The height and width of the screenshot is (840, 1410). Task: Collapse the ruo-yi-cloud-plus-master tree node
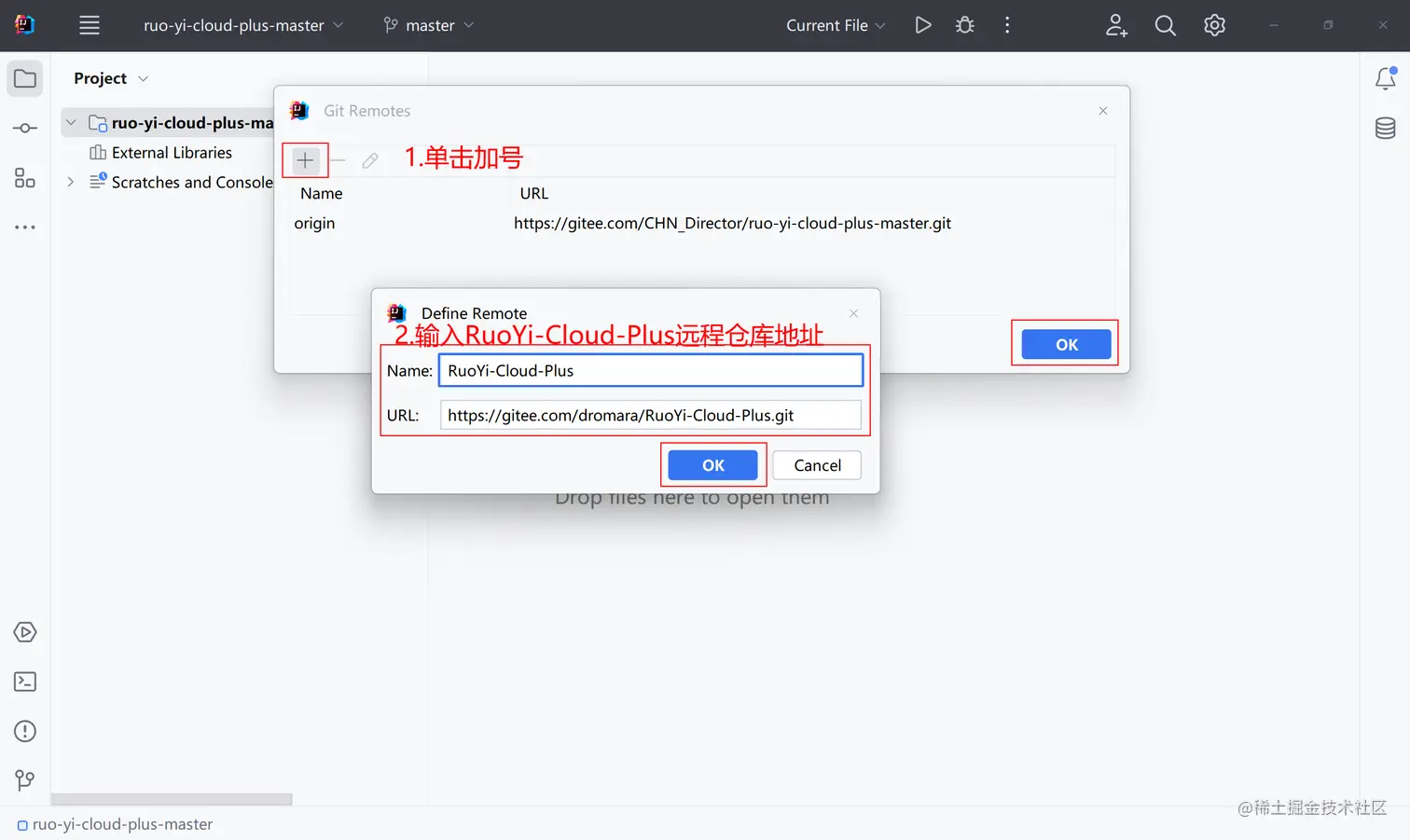(71, 123)
